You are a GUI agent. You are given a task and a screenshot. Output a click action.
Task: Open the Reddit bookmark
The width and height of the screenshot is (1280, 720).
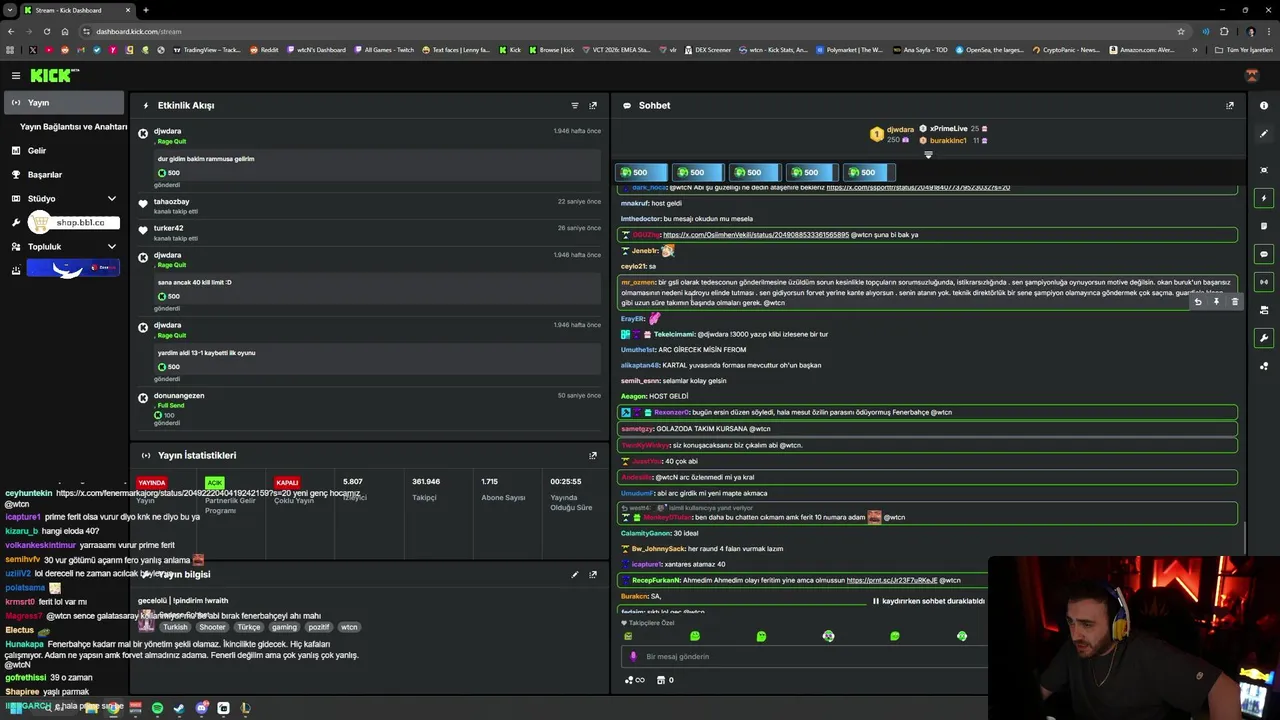point(264,49)
